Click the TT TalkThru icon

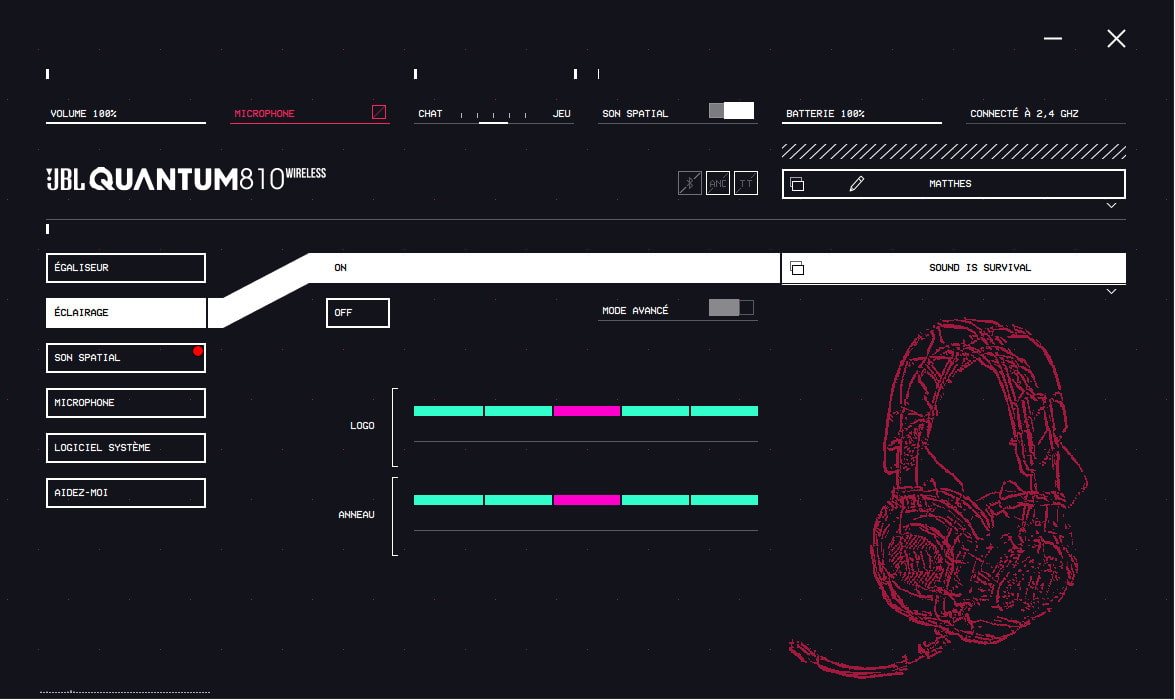pyautogui.click(x=746, y=183)
